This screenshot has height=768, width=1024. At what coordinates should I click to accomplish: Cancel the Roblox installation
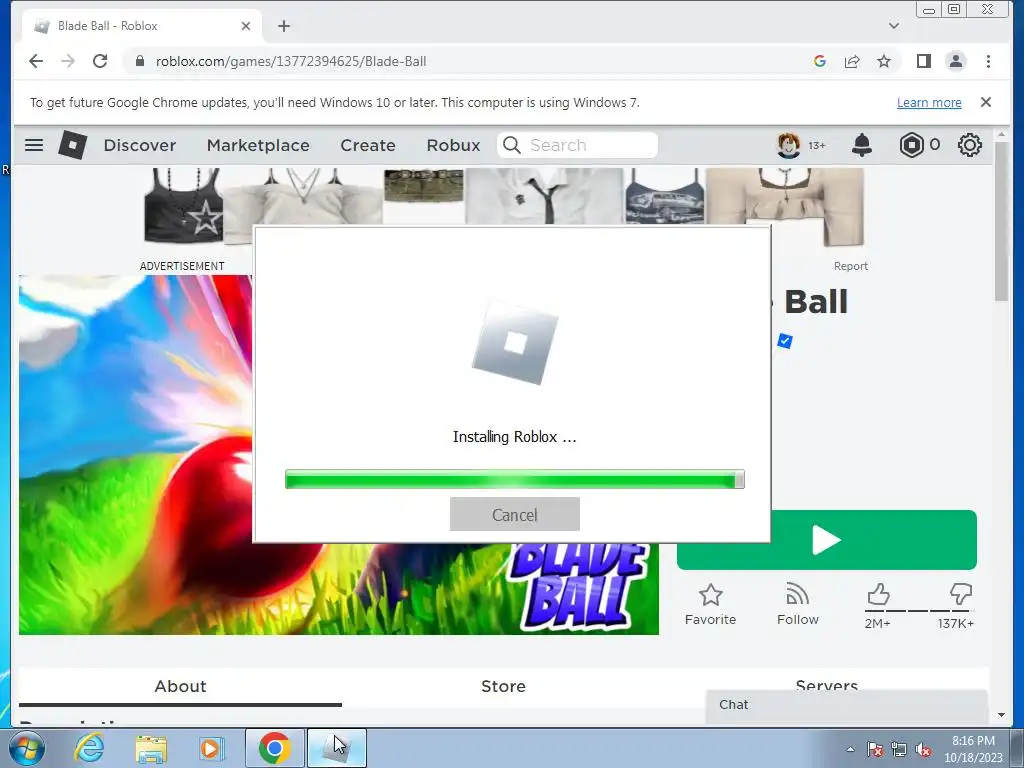pyautogui.click(x=515, y=515)
